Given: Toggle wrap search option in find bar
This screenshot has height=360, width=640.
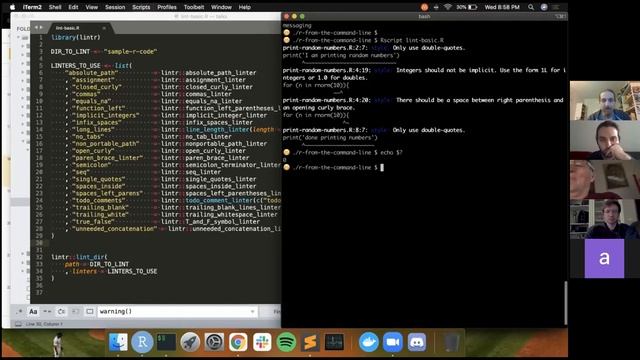Looking at the screenshot, I should coord(61,311).
